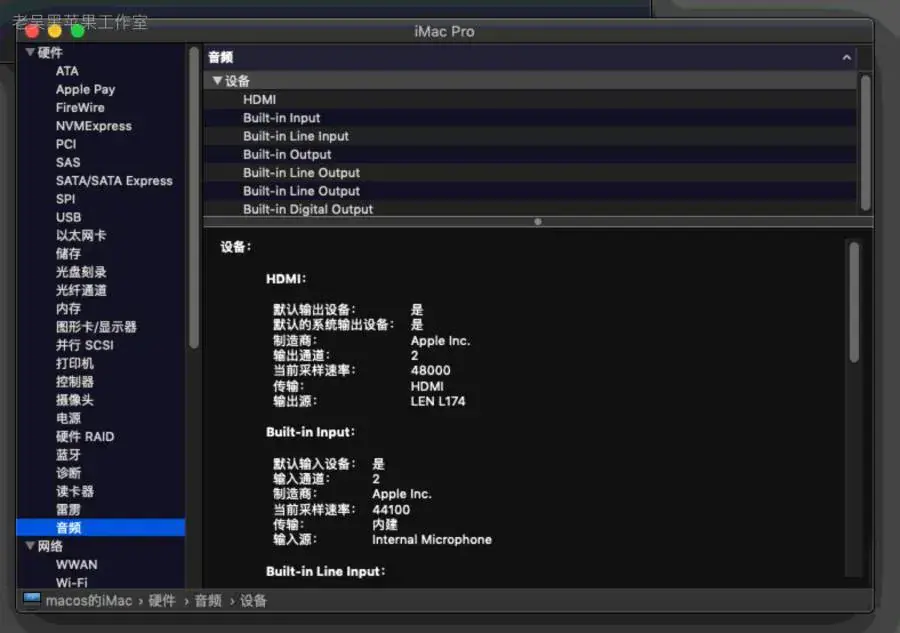The width and height of the screenshot is (900, 633).
Task: Select Built-in Output device row
Action: (530, 154)
